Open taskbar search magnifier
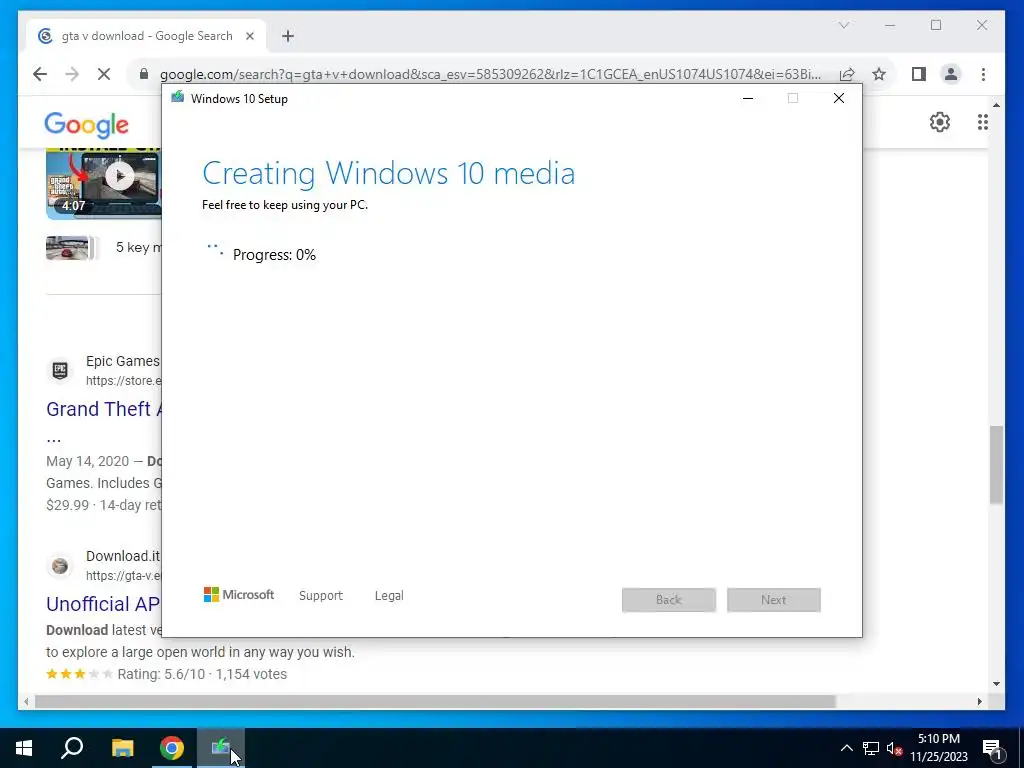The image size is (1024, 768). click(72, 748)
